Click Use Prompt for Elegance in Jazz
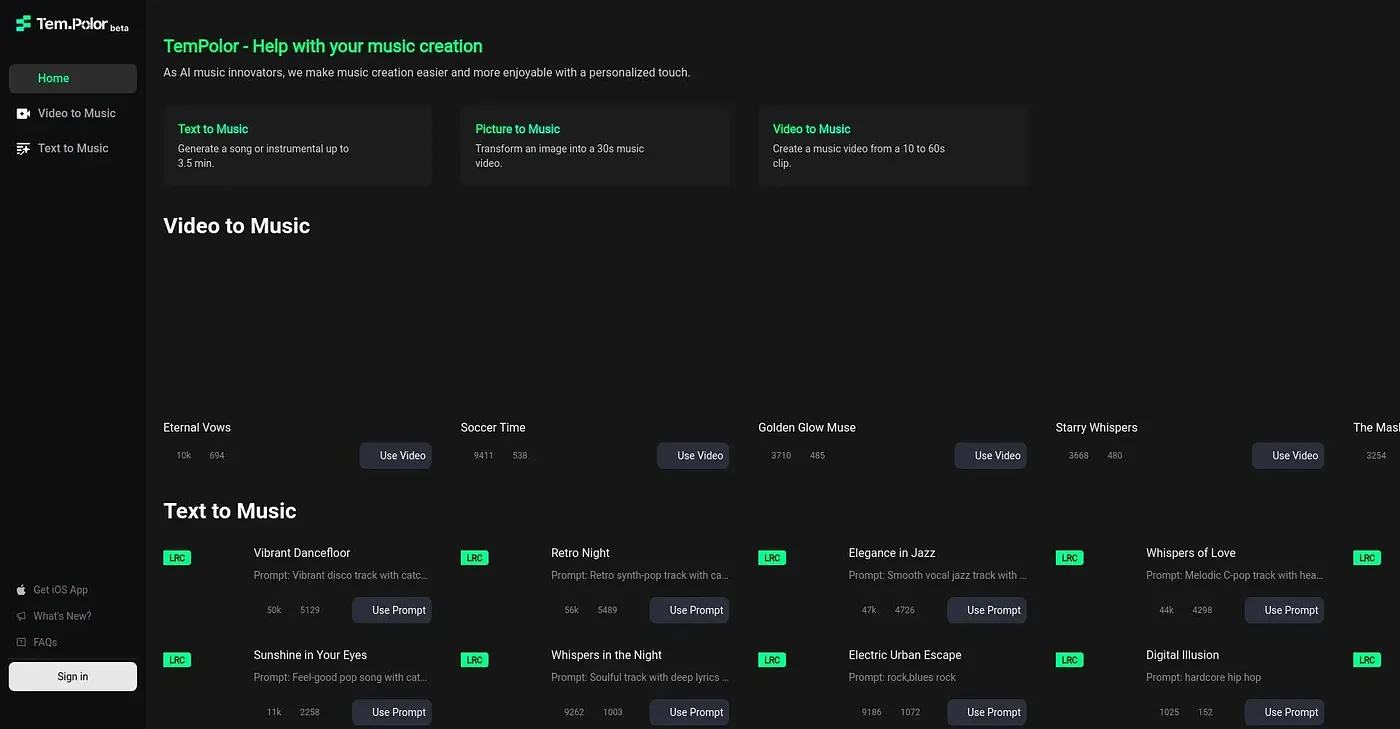The image size is (1400, 729). [987, 610]
